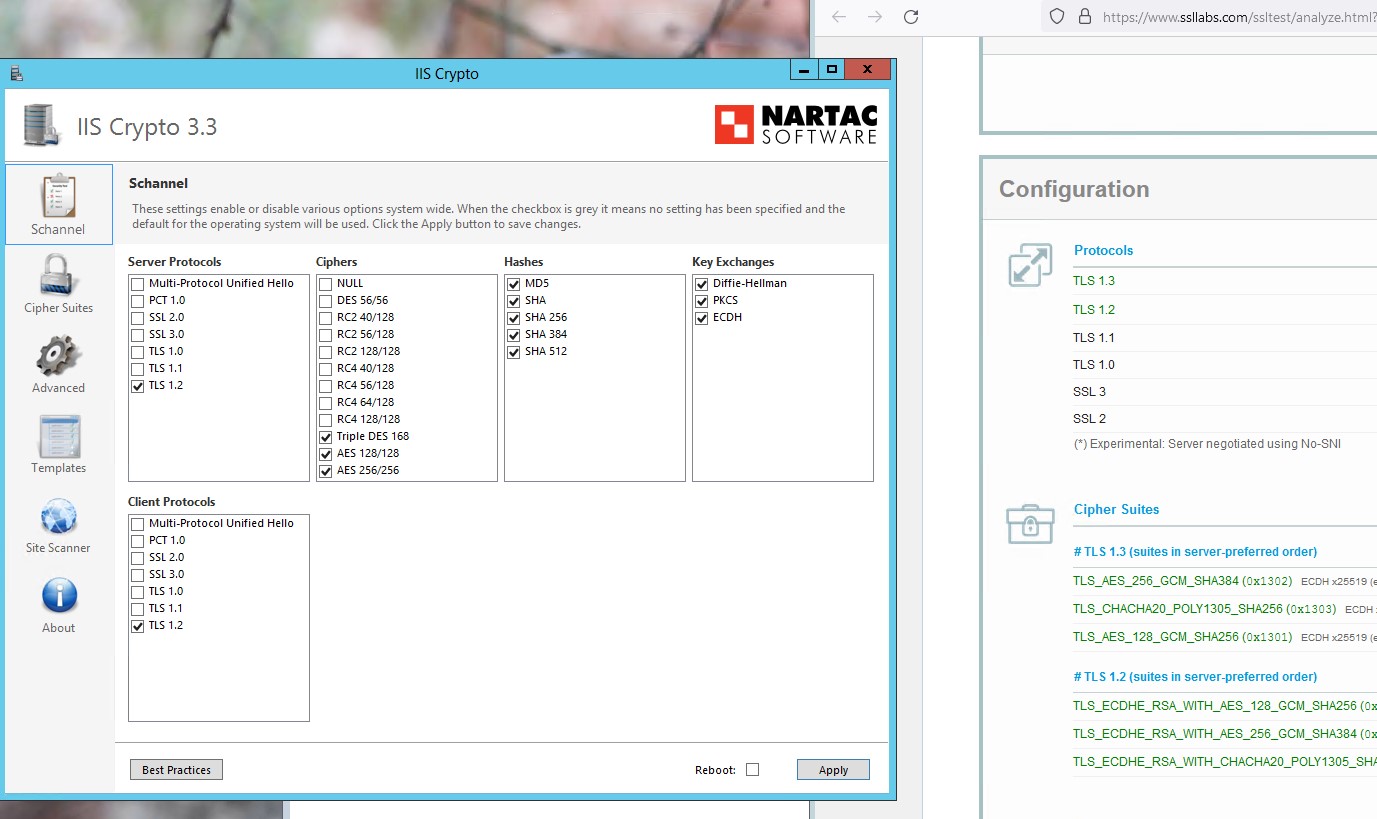The height and width of the screenshot is (819, 1377).
Task: Enable Server Protocols TLS 1.1 checkbox
Action: coord(138,369)
